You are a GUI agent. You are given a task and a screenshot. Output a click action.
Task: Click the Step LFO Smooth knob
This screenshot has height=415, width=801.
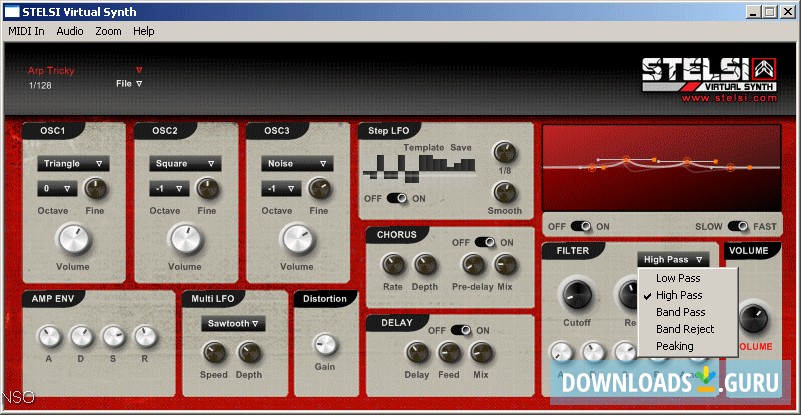coord(505,193)
